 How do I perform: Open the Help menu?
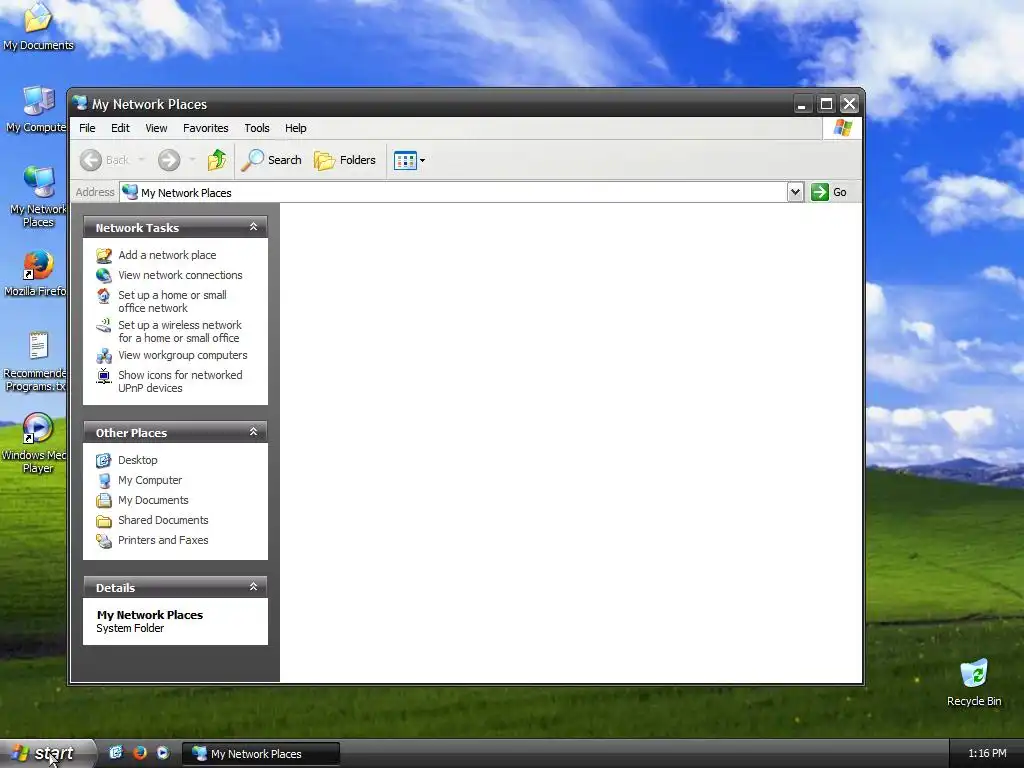coord(295,128)
